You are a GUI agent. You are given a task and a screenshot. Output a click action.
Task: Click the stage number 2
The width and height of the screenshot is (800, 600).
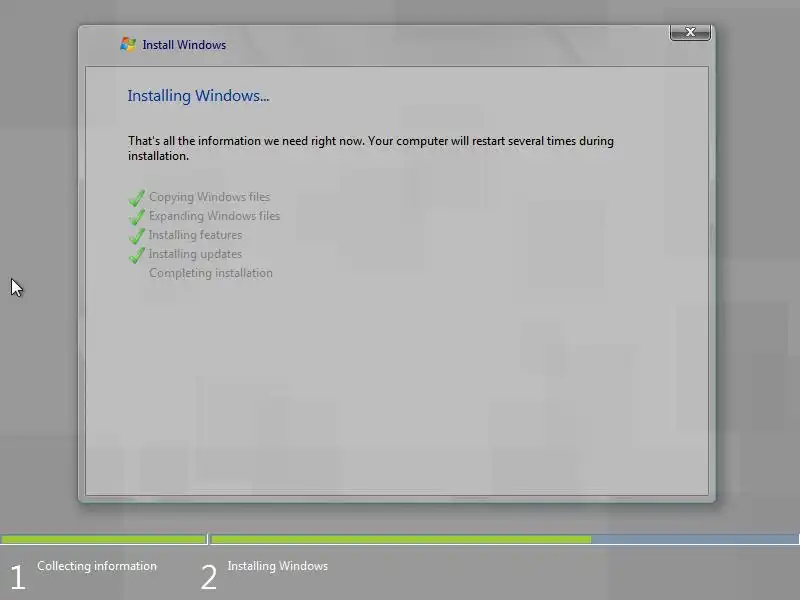pos(209,578)
